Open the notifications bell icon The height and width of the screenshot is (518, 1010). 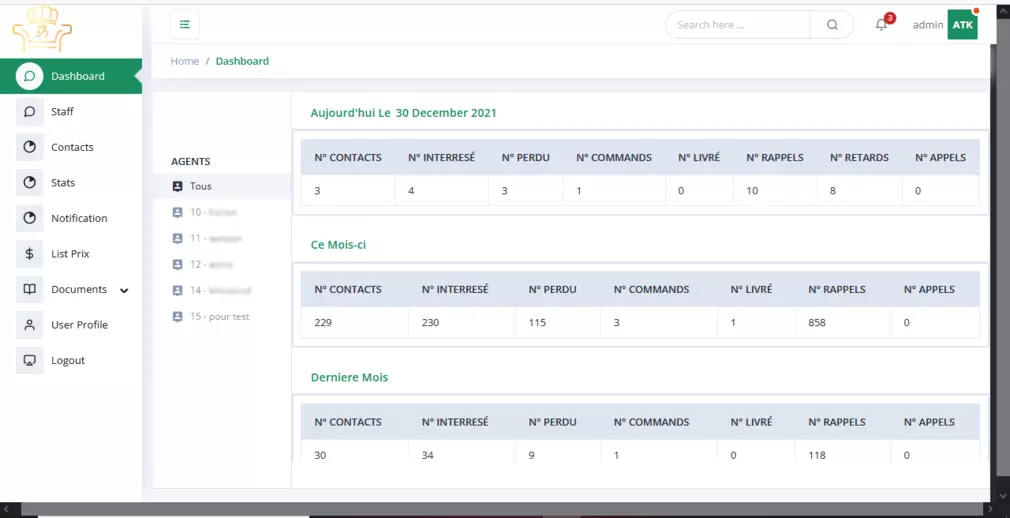(x=881, y=25)
